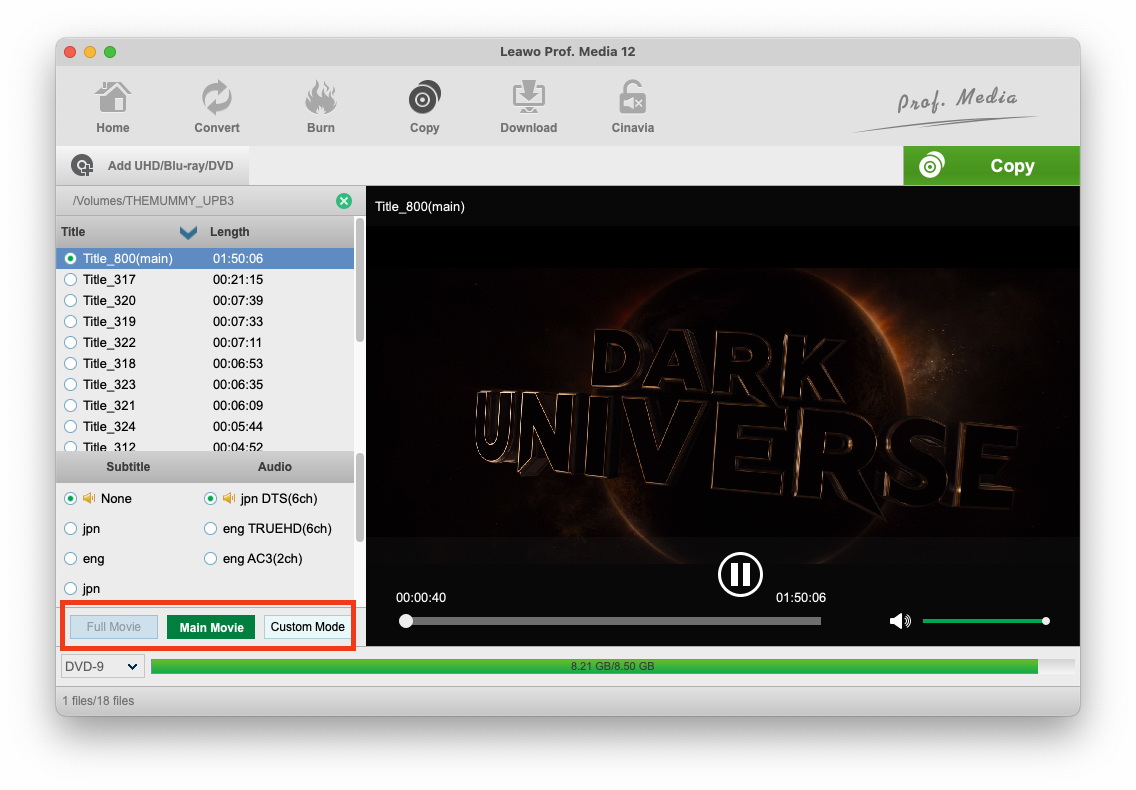Viewport: 1136px width, 790px height.
Task: Click the /Volumes/THEMUMMY_UPB3 path
Action: pyautogui.click(x=153, y=201)
